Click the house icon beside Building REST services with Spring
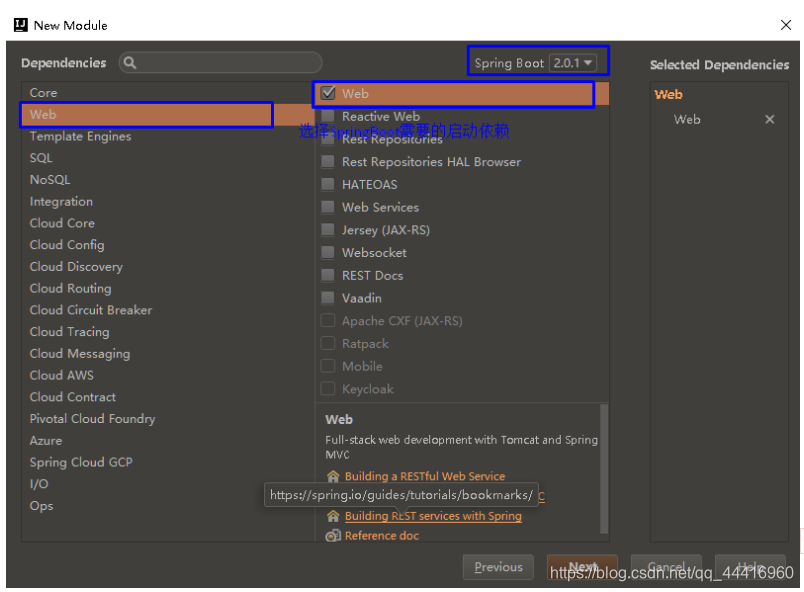 [333, 516]
